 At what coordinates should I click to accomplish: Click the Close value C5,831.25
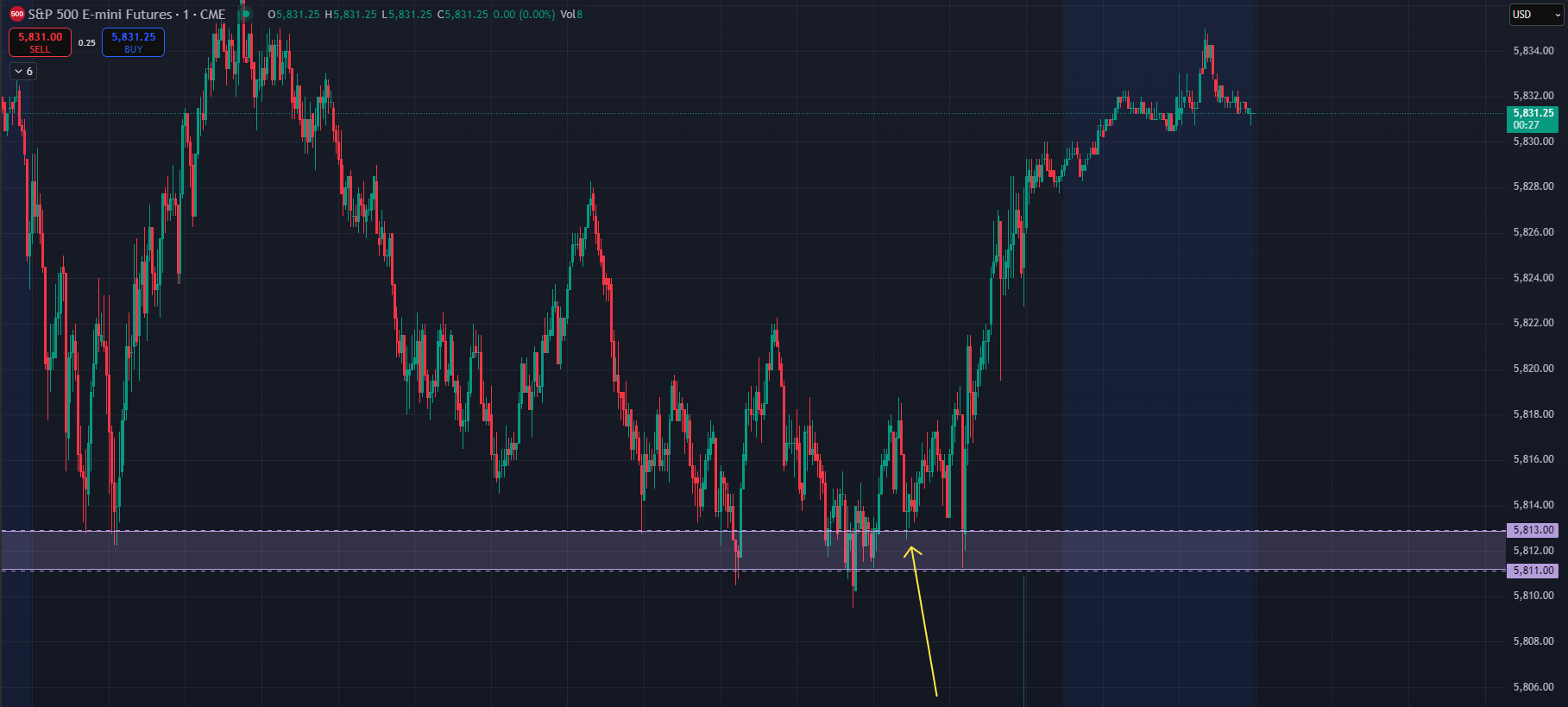point(463,15)
